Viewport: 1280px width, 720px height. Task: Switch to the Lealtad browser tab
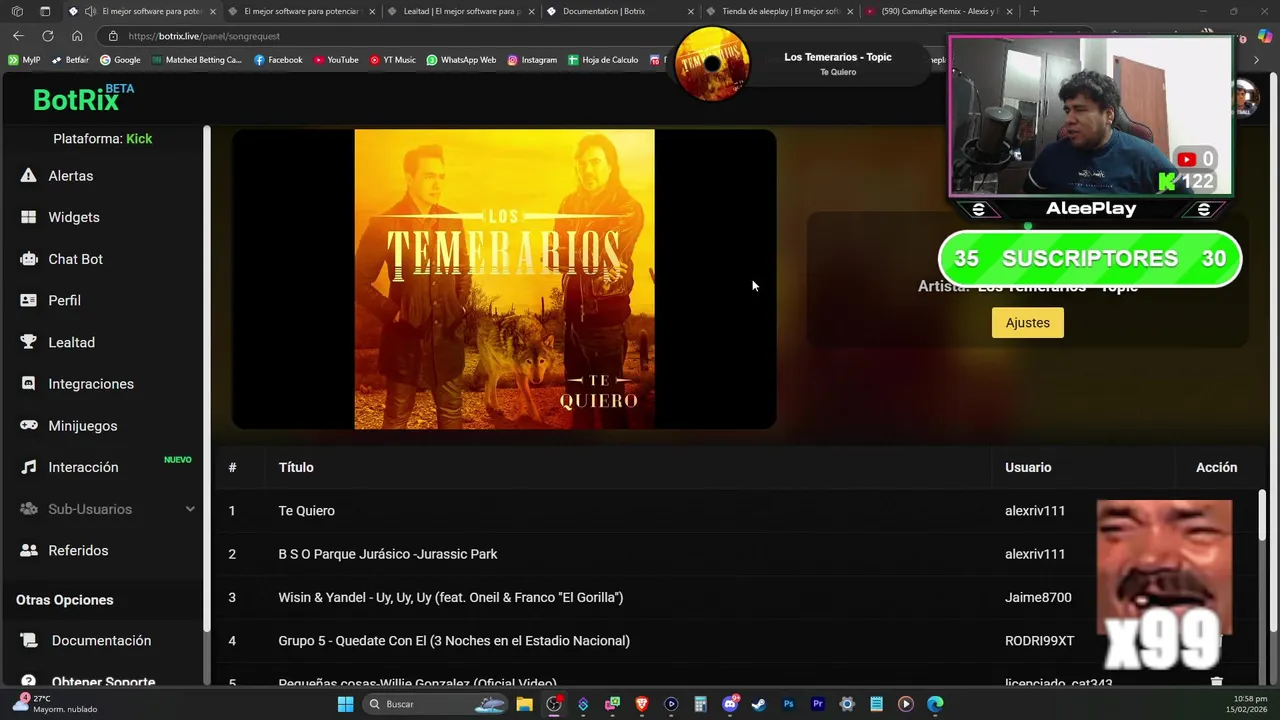pyautogui.click(x=461, y=11)
